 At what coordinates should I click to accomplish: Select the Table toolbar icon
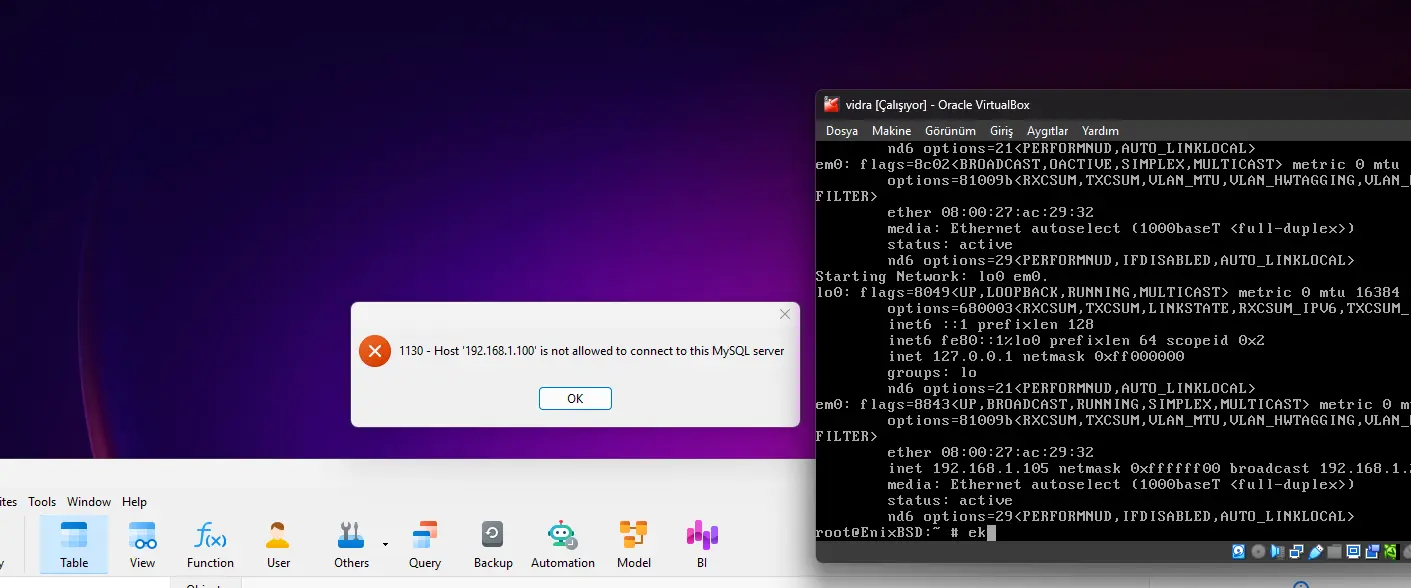[74, 544]
